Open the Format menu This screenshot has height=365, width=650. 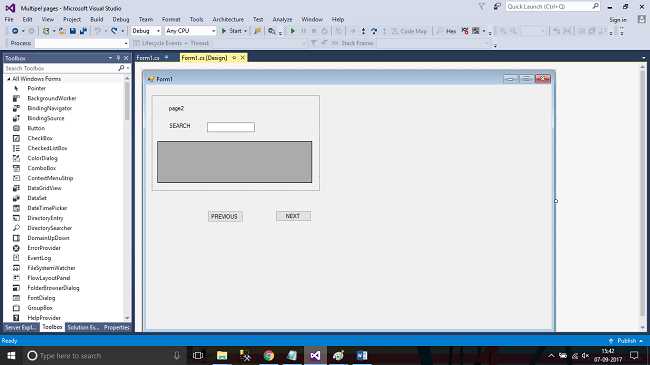[171, 19]
